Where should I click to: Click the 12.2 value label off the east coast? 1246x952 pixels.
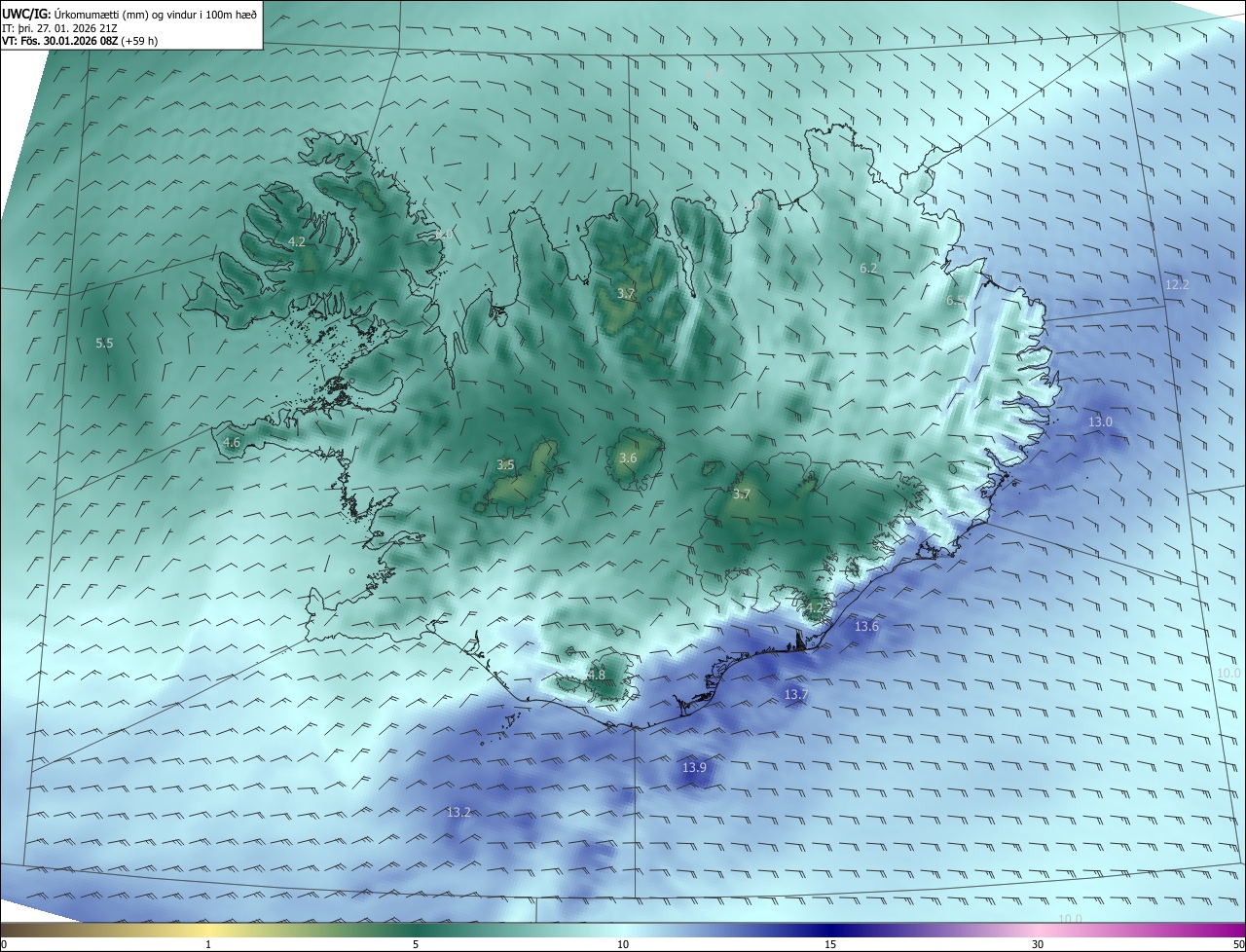click(1177, 284)
